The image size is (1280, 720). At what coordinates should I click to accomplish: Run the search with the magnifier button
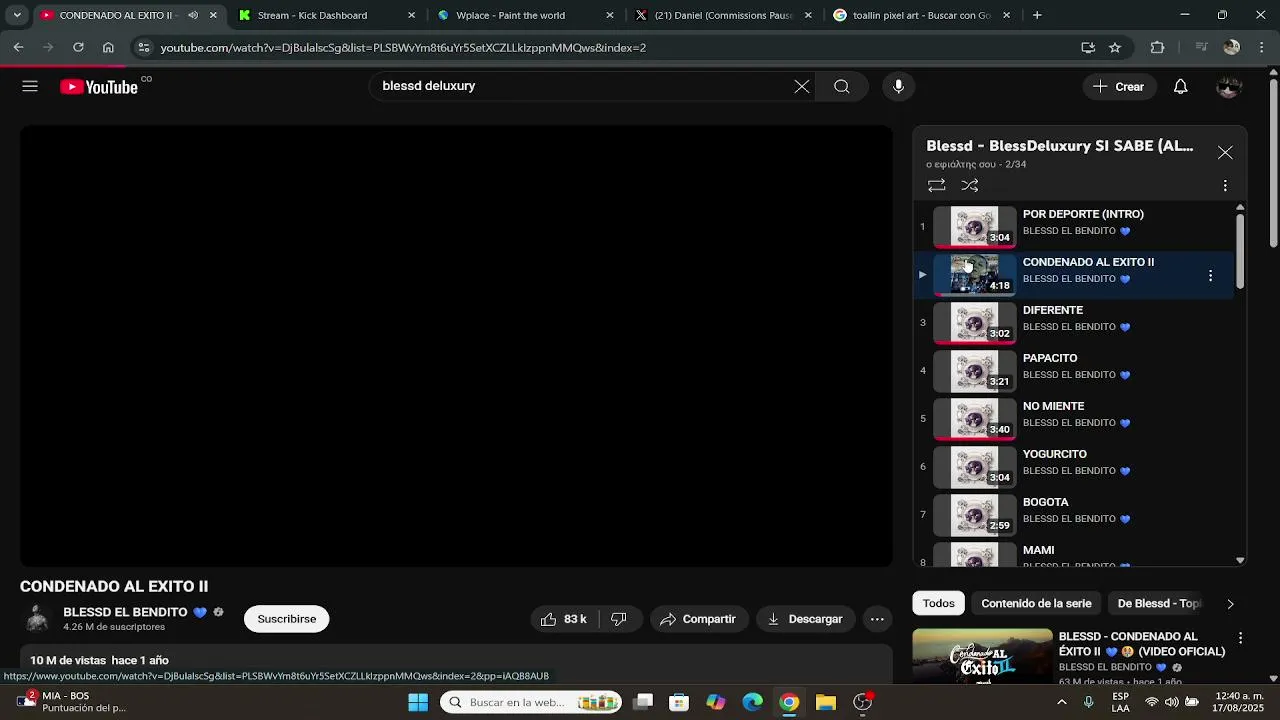tap(842, 86)
